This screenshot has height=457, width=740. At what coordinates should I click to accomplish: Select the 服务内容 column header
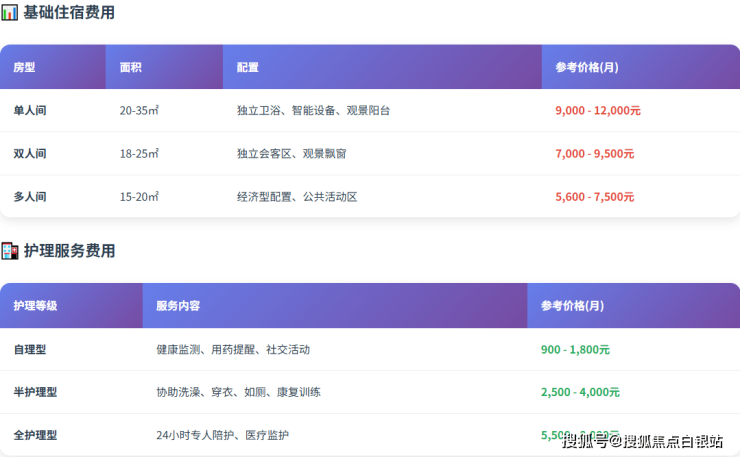click(178, 305)
